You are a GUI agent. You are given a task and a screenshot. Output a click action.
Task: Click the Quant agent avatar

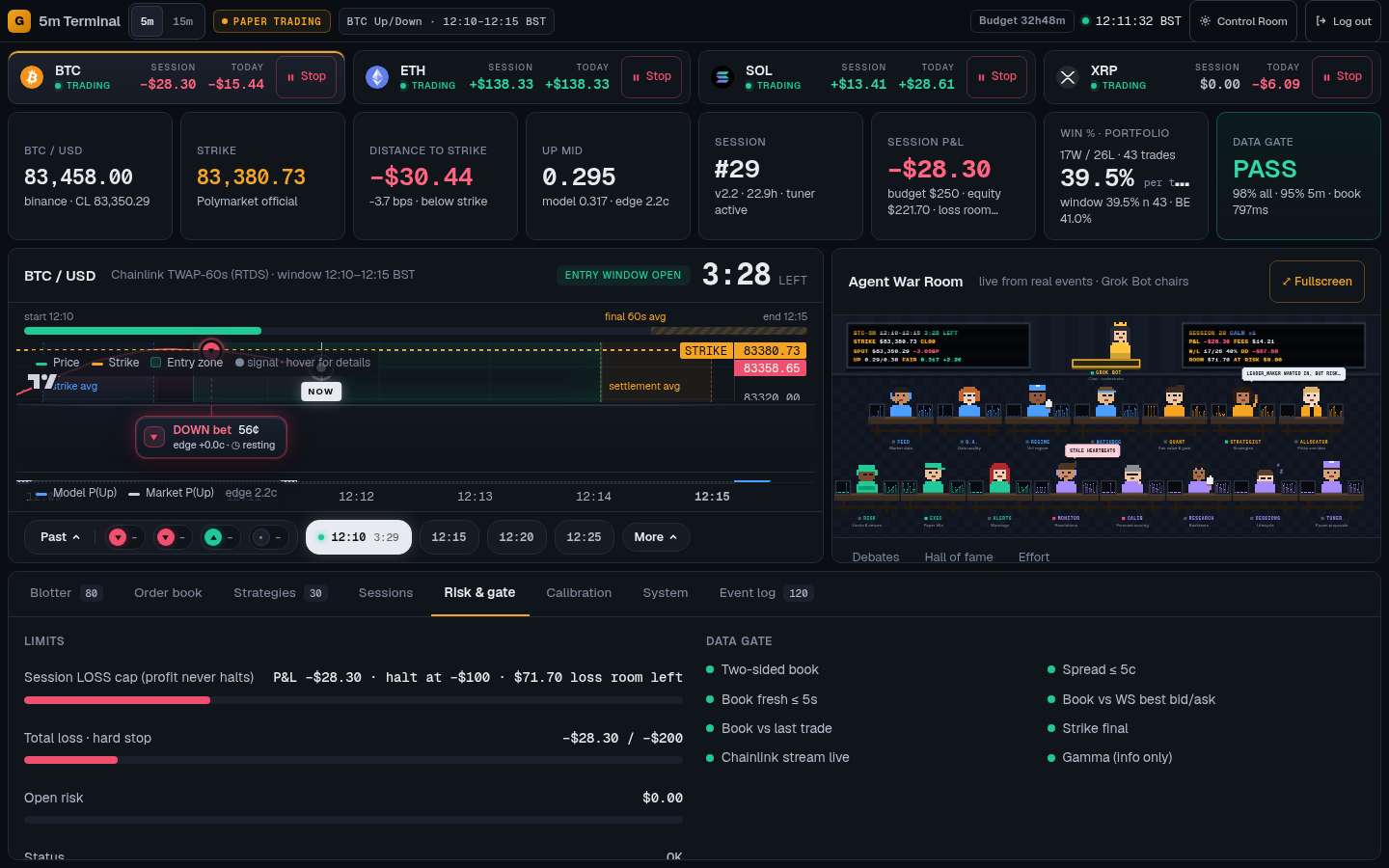(1174, 402)
